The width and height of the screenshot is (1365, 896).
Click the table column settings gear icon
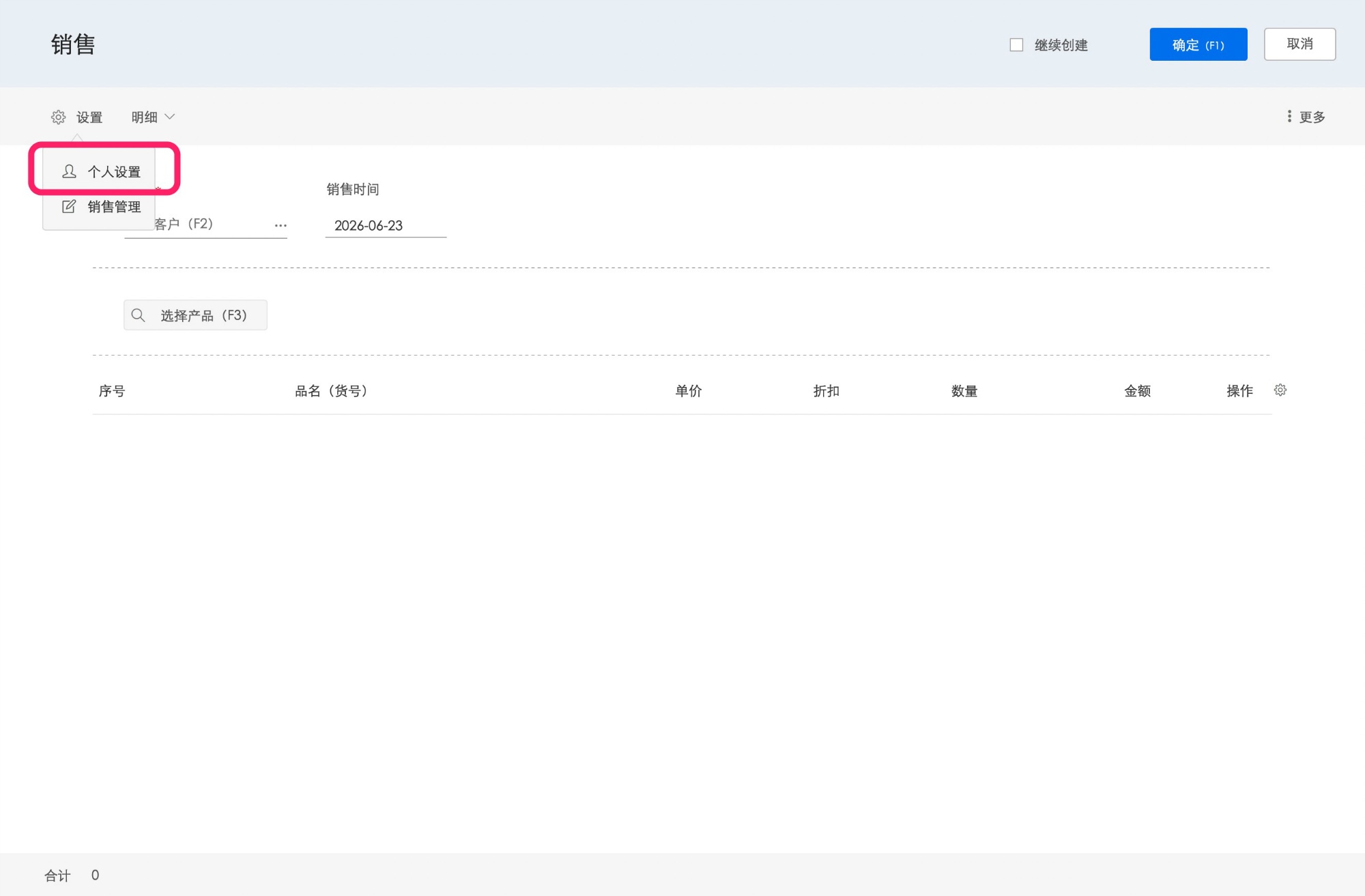click(x=1280, y=390)
